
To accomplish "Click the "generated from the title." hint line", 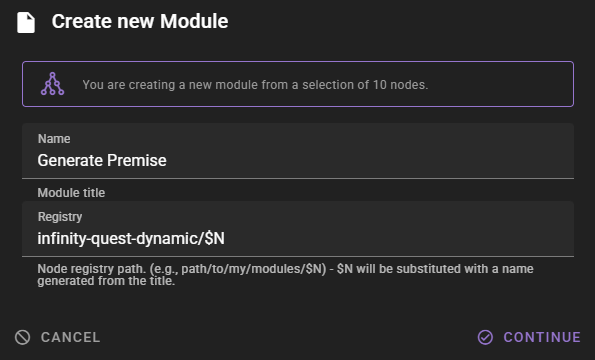I will [106, 281].
